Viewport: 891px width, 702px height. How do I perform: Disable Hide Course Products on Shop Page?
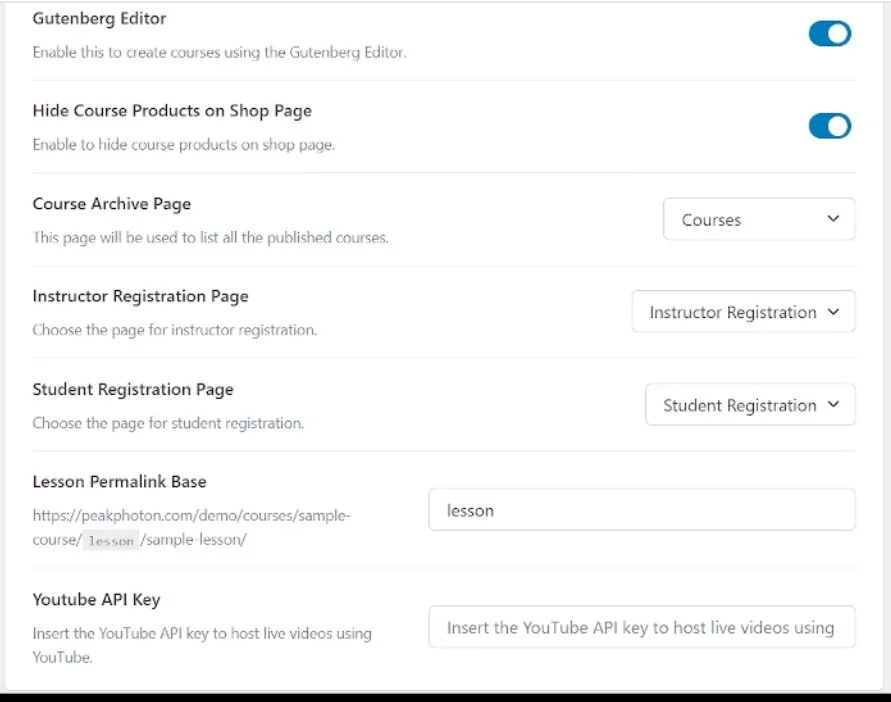pos(829,125)
